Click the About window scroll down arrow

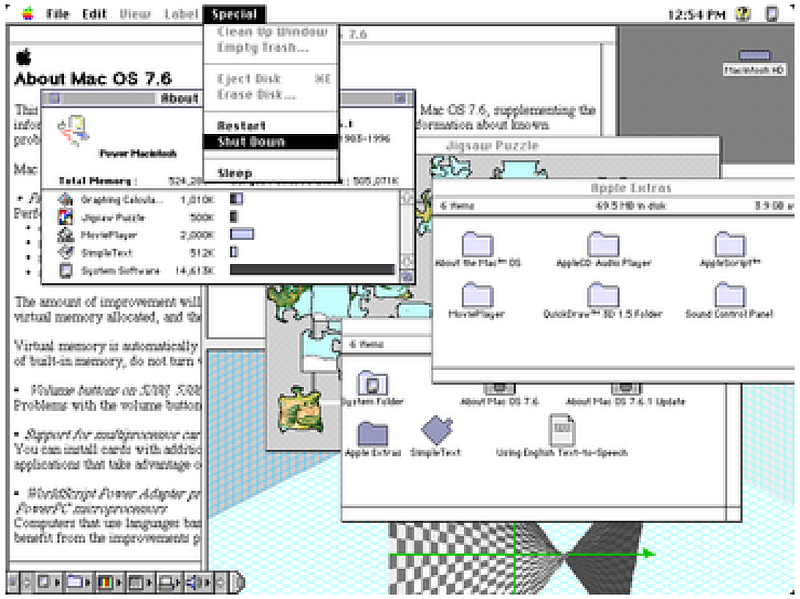(x=408, y=261)
